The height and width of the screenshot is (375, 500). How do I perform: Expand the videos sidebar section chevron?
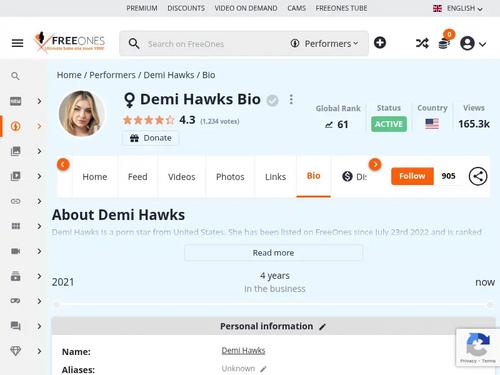click(x=39, y=176)
